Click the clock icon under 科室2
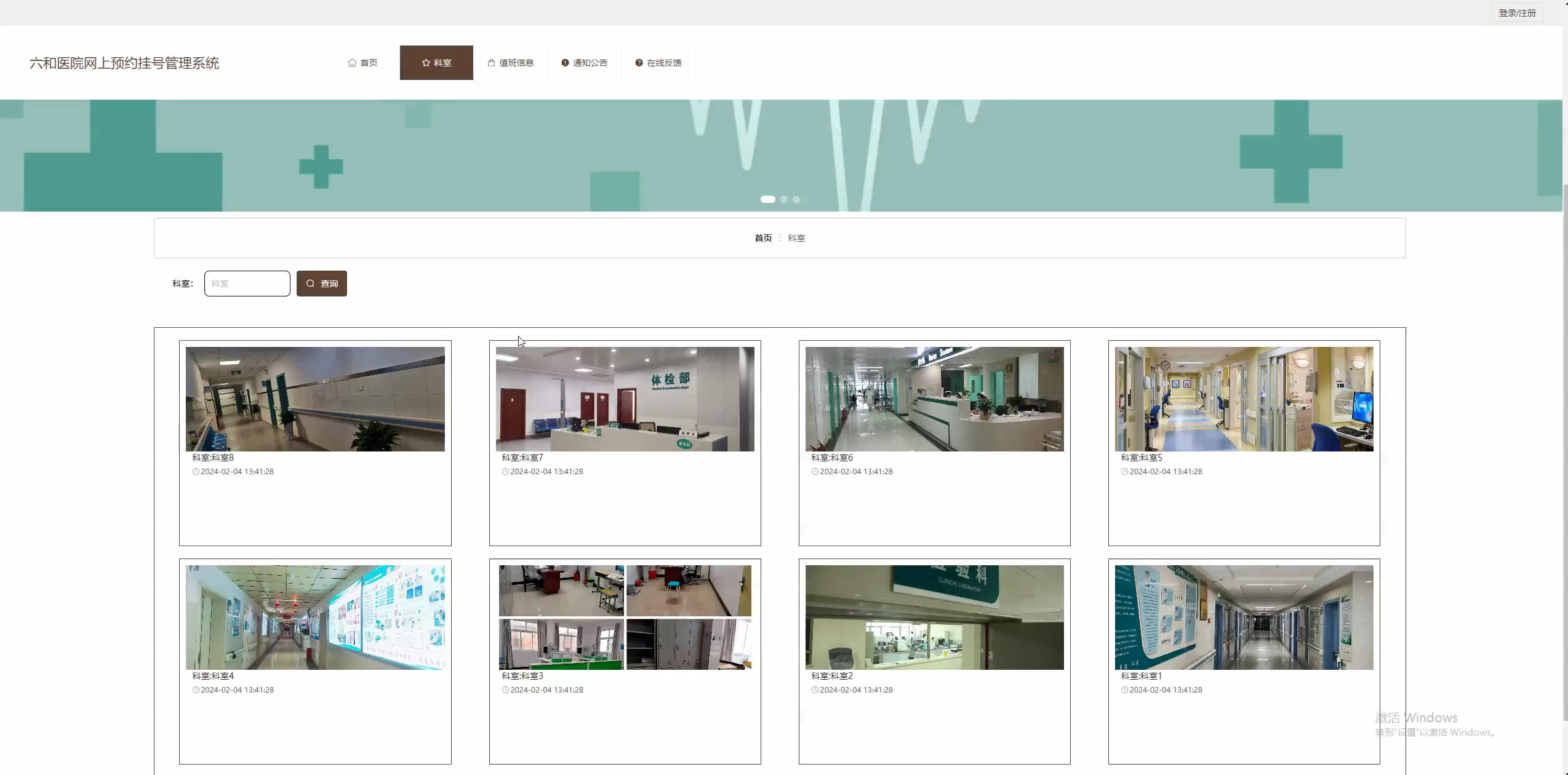Viewport: 1568px width, 775px height. [815, 690]
